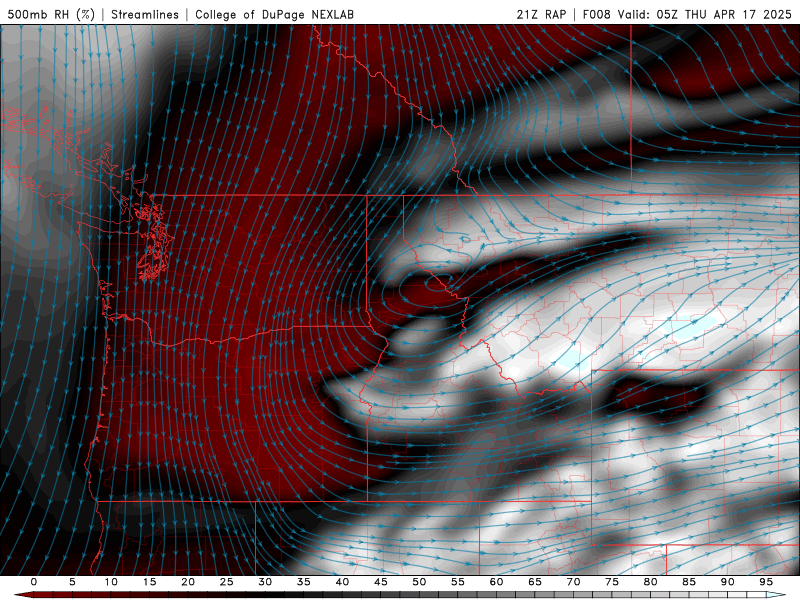Viewport: 800px width, 600px height.
Task: Select the colorbar label "50"
Action: point(419,582)
